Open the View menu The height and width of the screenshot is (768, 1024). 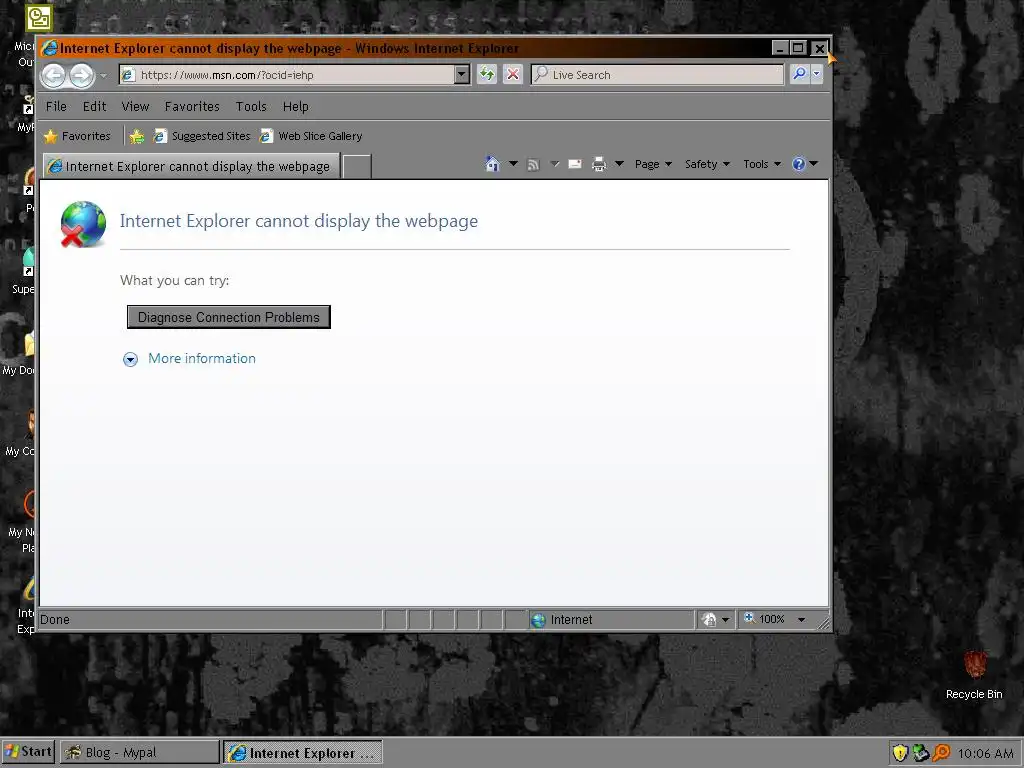click(135, 106)
